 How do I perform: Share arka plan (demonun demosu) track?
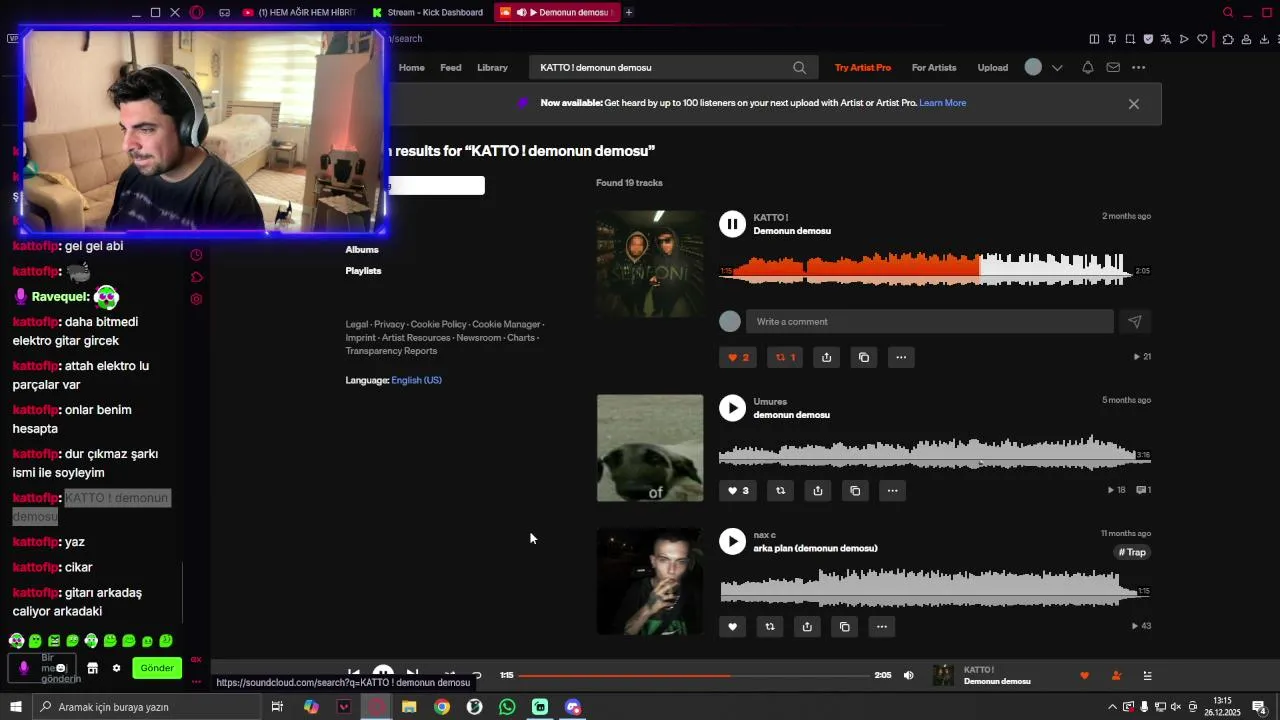click(x=807, y=627)
